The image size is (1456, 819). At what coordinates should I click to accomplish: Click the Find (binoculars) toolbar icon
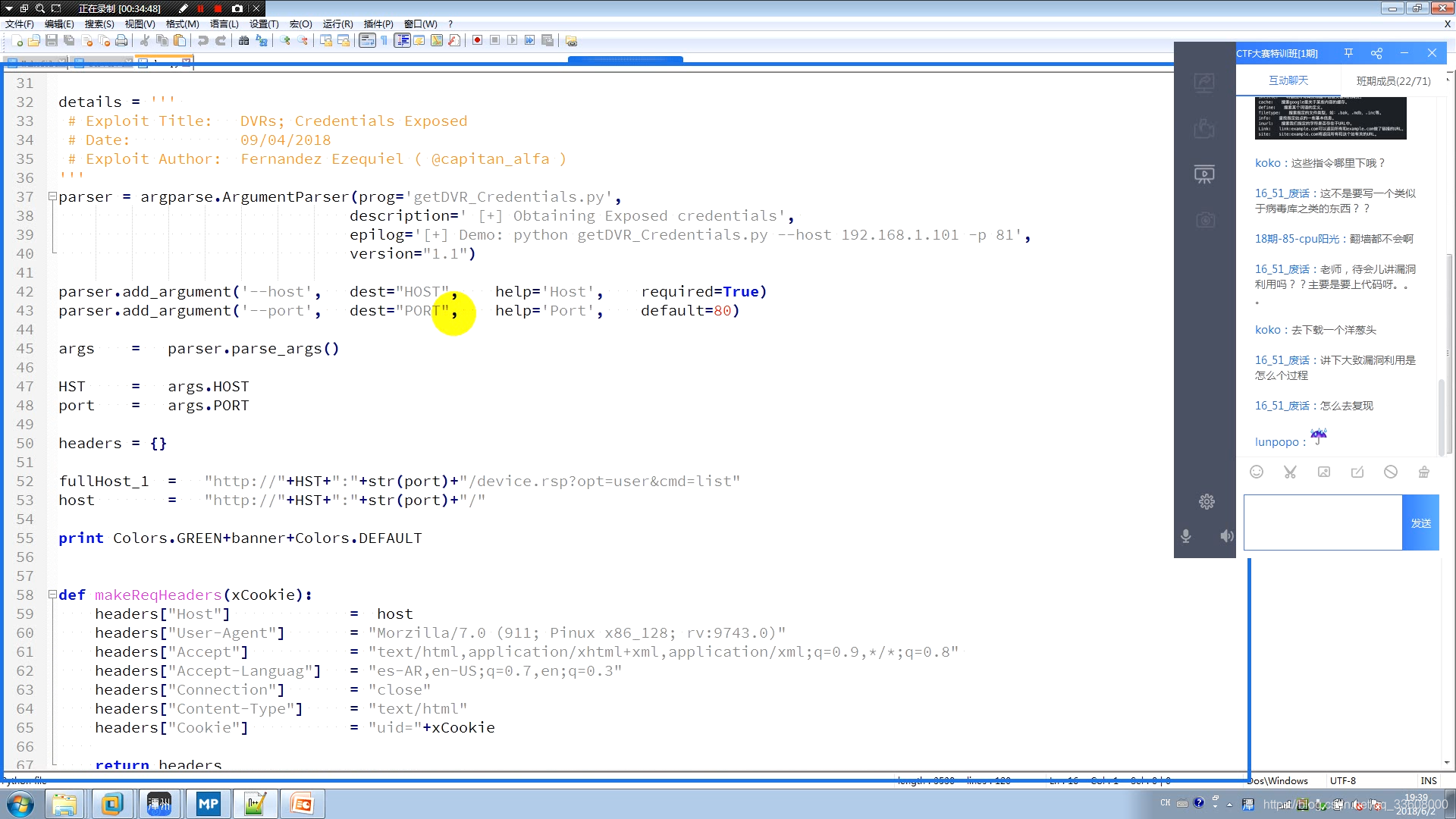243,40
